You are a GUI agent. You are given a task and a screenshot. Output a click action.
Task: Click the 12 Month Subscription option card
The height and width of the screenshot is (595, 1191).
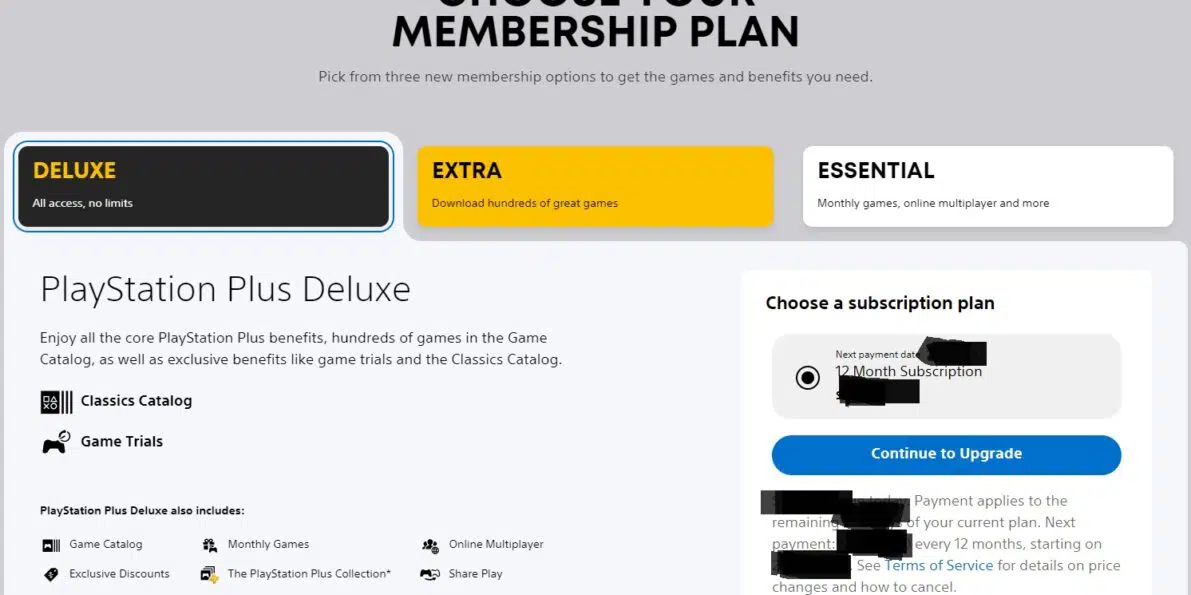946,376
